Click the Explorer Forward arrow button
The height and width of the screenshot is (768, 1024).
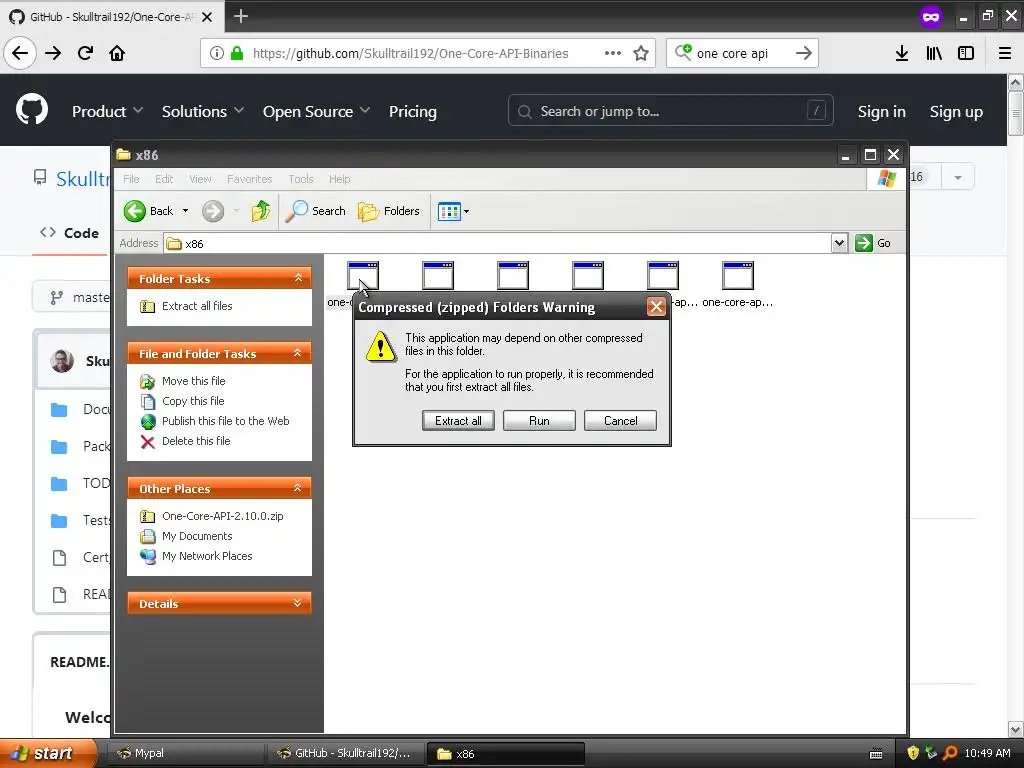[x=213, y=211]
